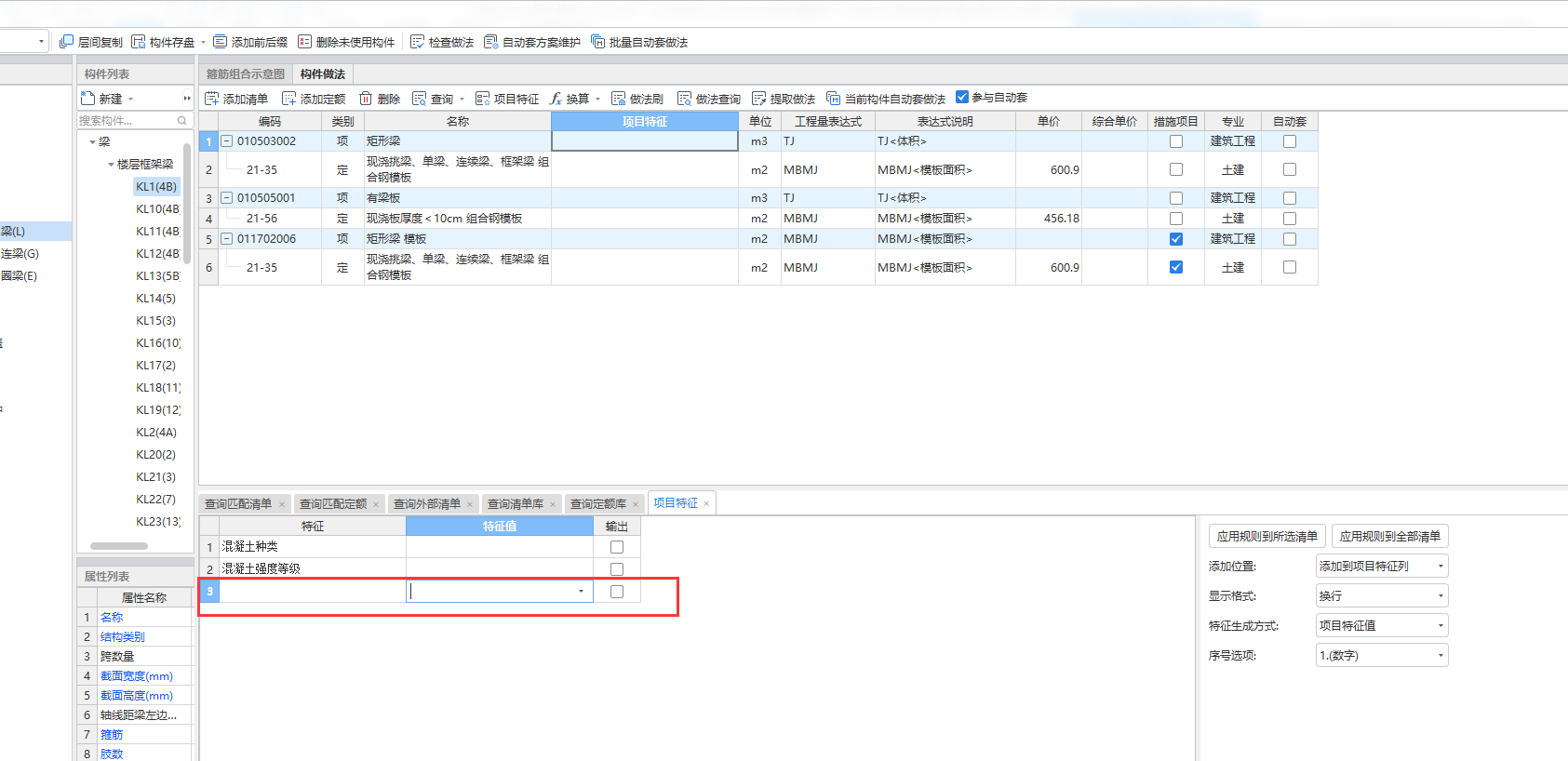Click the 项目特征 toolbar icon

[x=482, y=99]
